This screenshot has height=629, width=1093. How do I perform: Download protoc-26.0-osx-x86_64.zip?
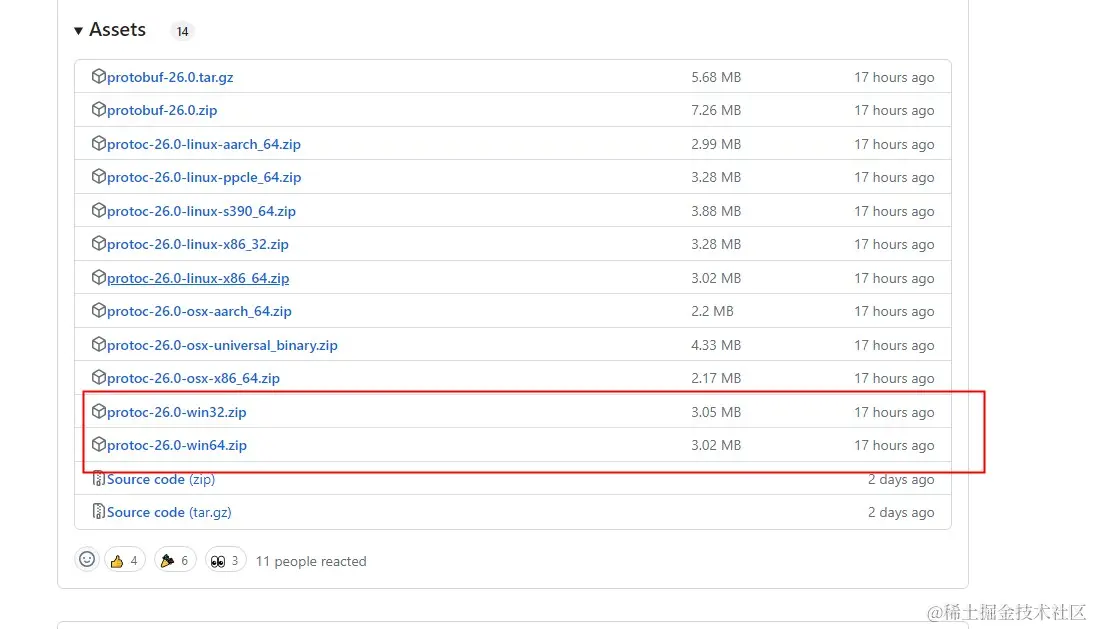pyautogui.click(x=193, y=378)
